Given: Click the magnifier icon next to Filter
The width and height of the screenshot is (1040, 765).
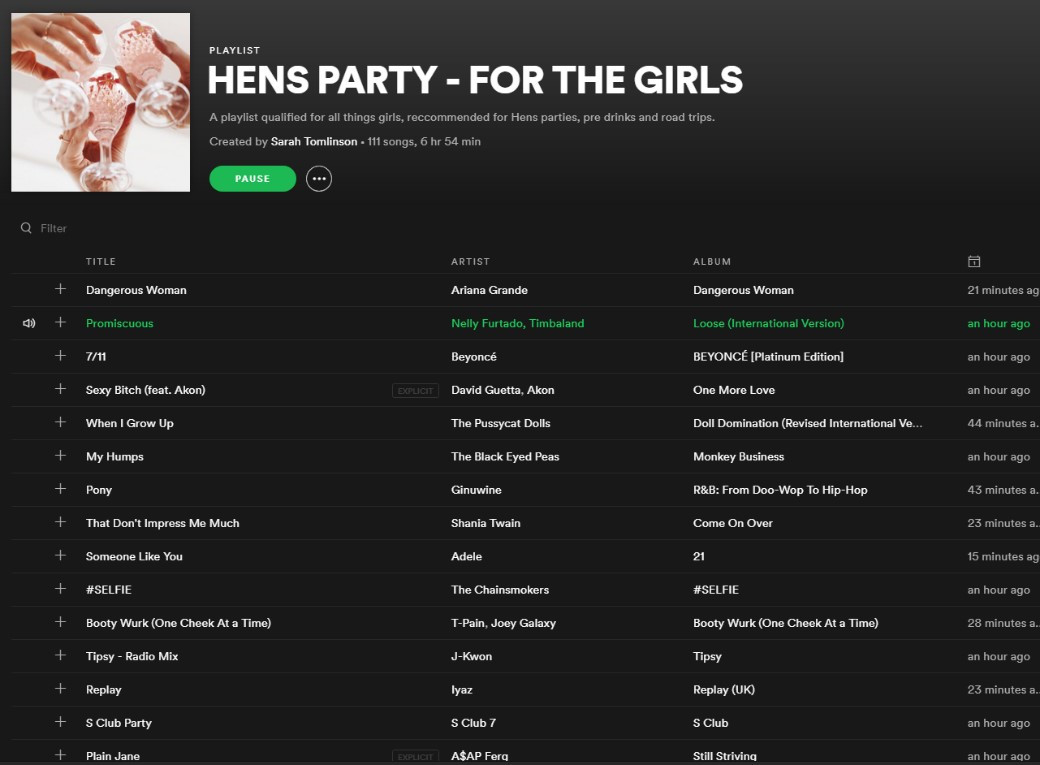Looking at the screenshot, I should pos(26,228).
